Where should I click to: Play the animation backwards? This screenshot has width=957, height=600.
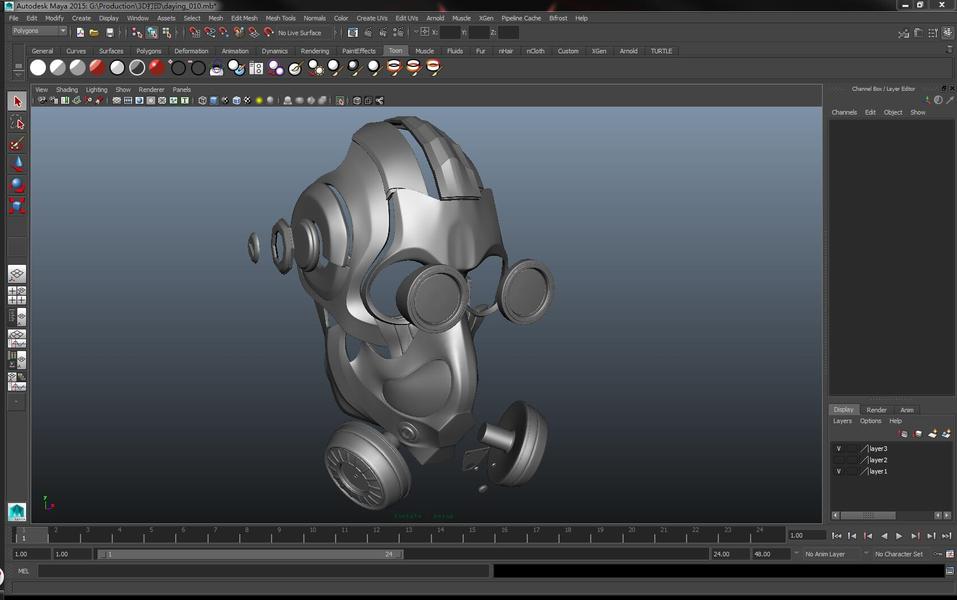tap(884, 536)
